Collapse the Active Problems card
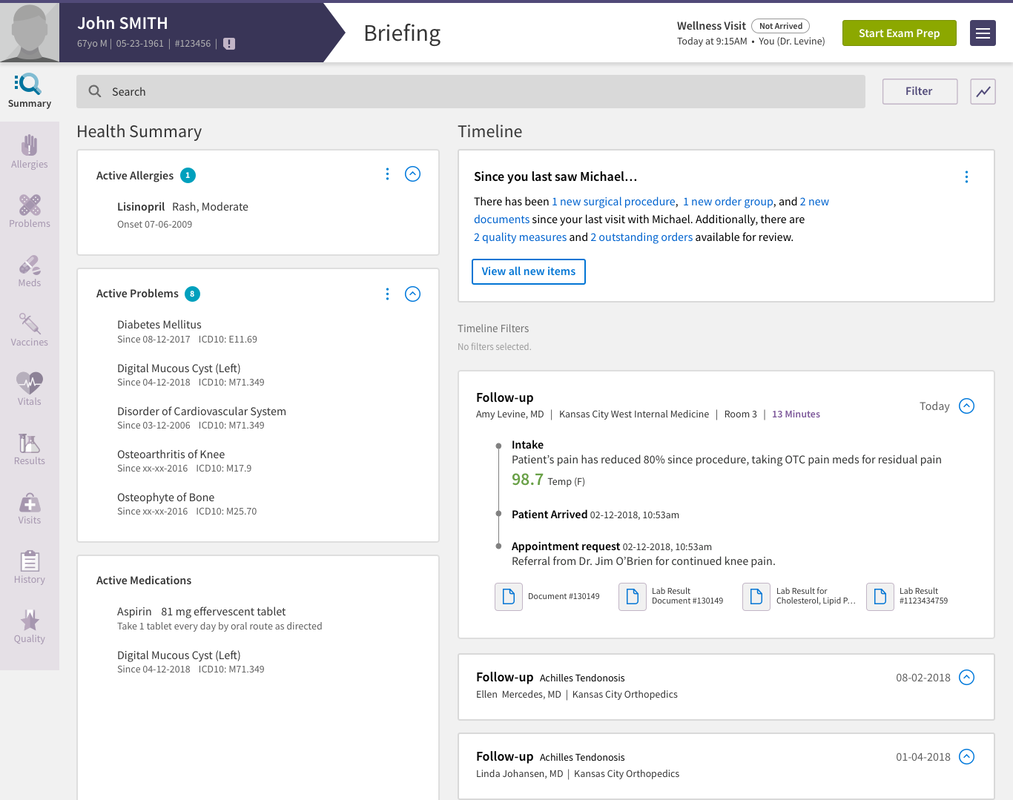 (x=413, y=294)
